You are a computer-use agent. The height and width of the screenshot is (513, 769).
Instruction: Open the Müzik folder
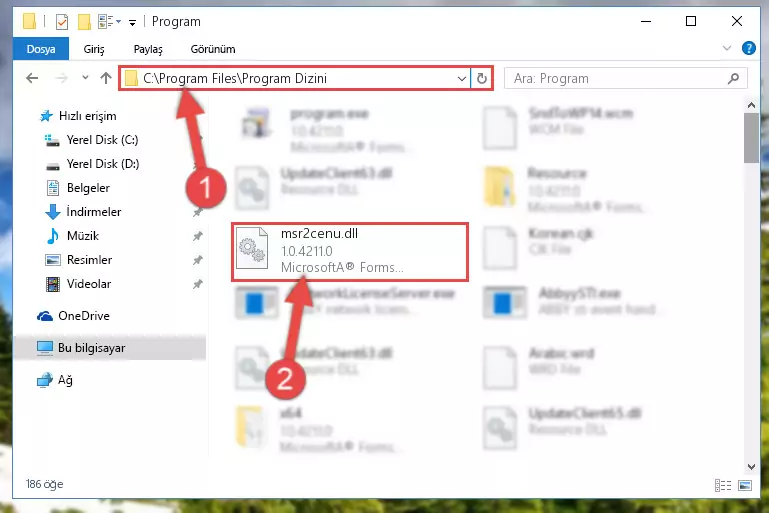[83, 236]
